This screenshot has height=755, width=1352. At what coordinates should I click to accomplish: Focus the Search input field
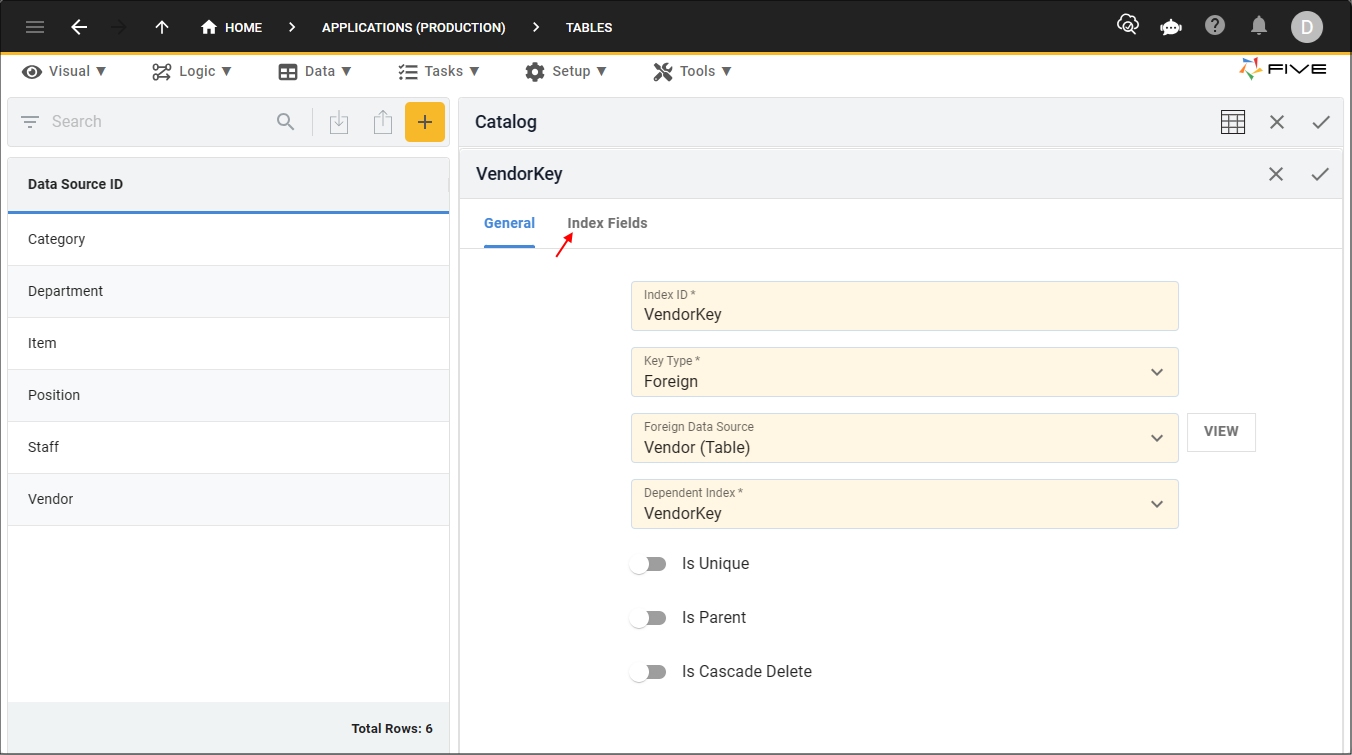156,122
